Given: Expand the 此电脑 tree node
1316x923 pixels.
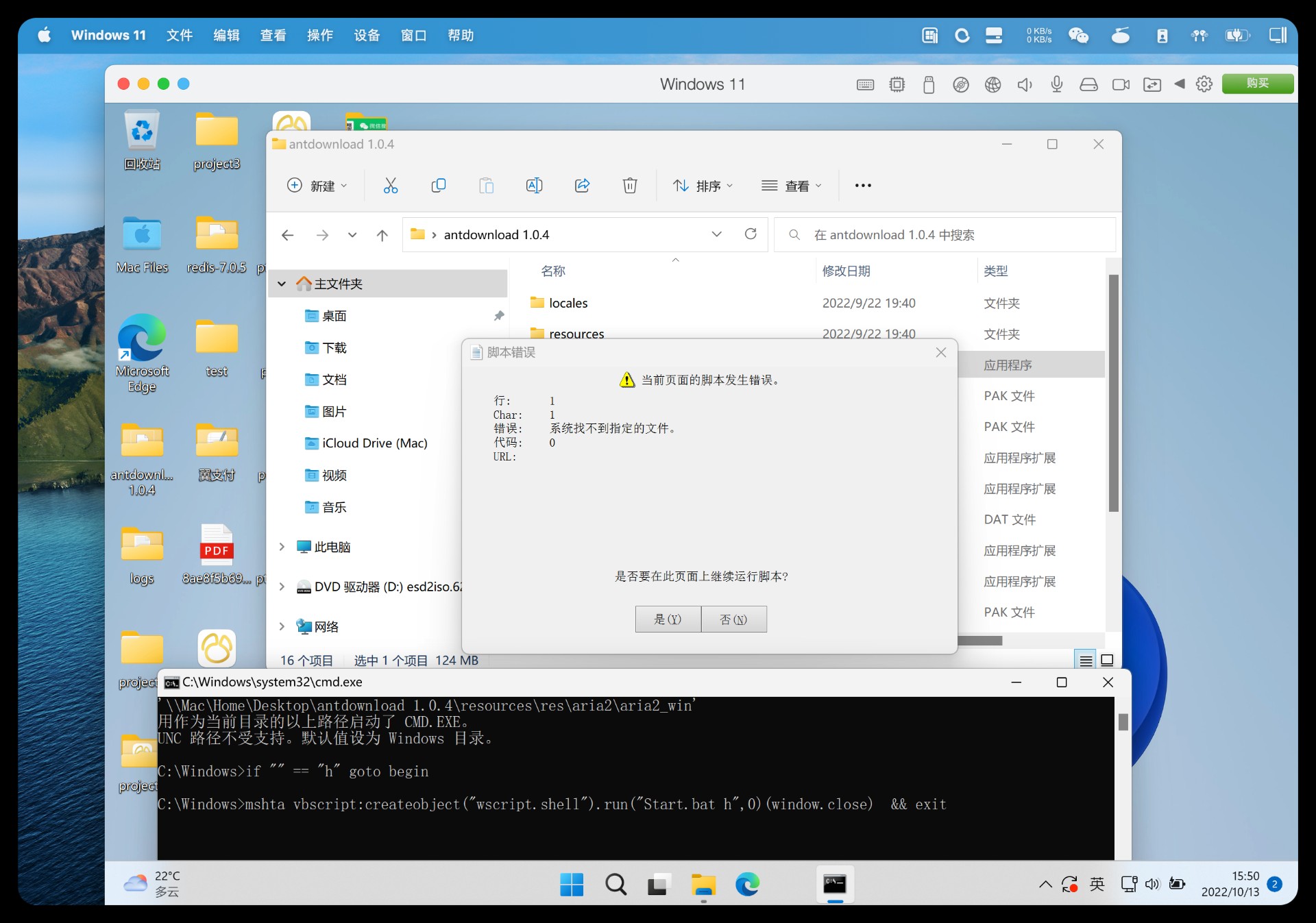Looking at the screenshot, I should (x=282, y=547).
